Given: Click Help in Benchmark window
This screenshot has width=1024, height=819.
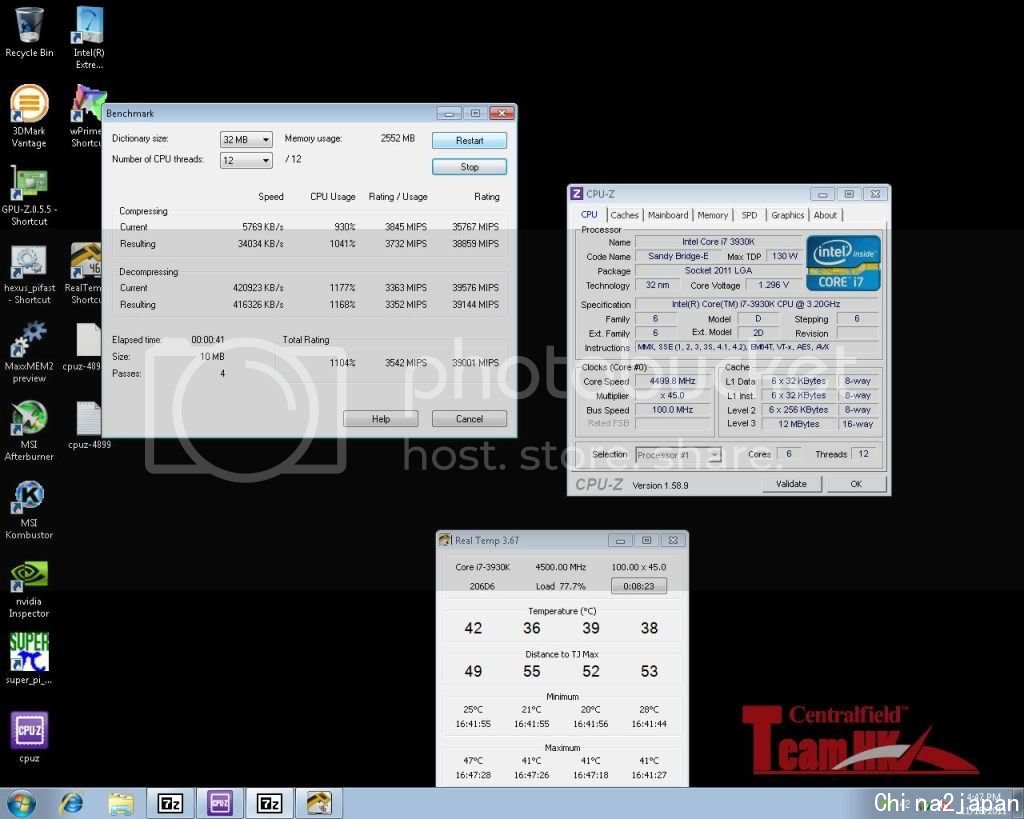Looking at the screenshot, I should (381, 419).
